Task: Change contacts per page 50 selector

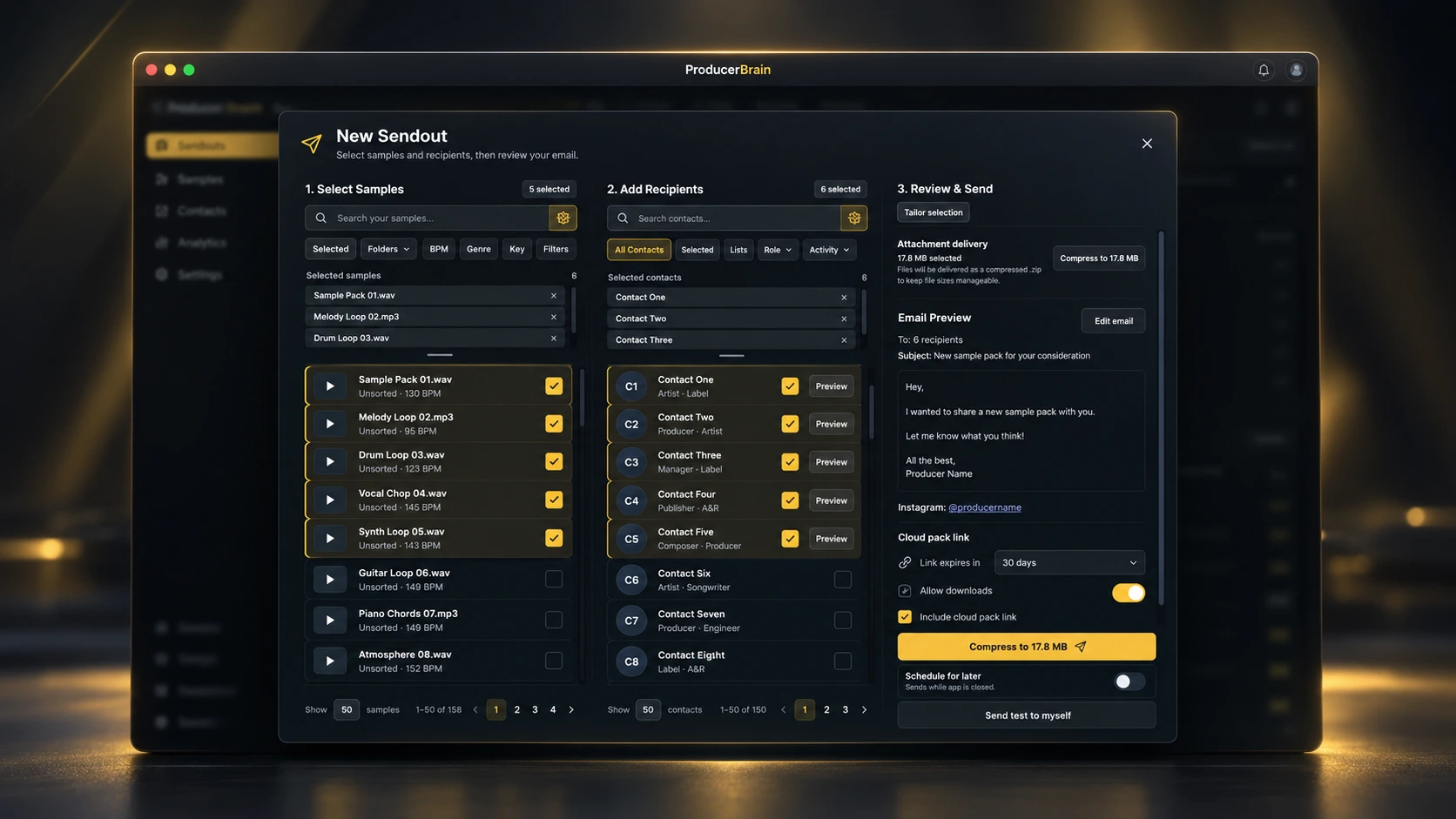Action: point(648,710)
